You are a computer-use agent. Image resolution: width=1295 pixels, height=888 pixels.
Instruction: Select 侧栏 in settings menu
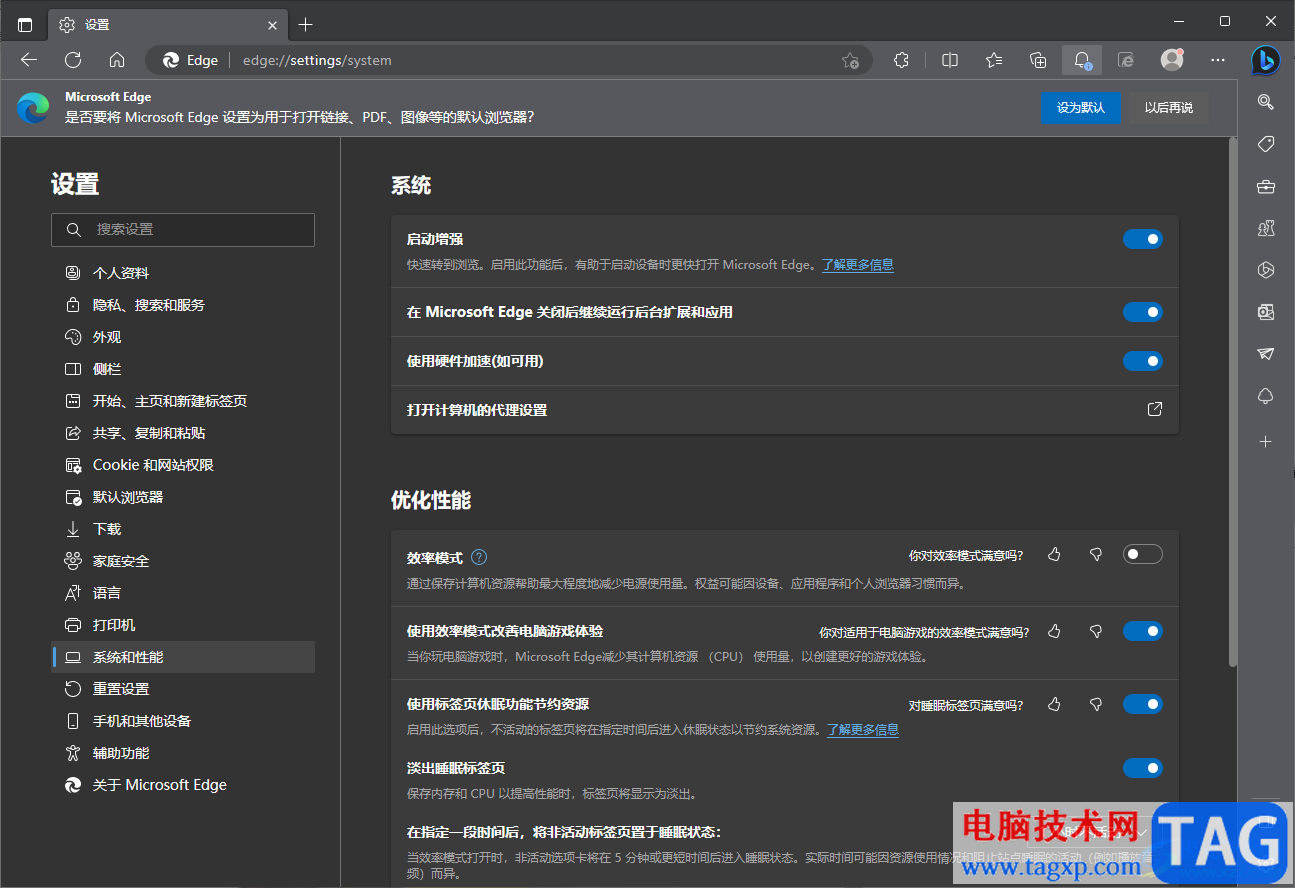[x=183, y=369]
